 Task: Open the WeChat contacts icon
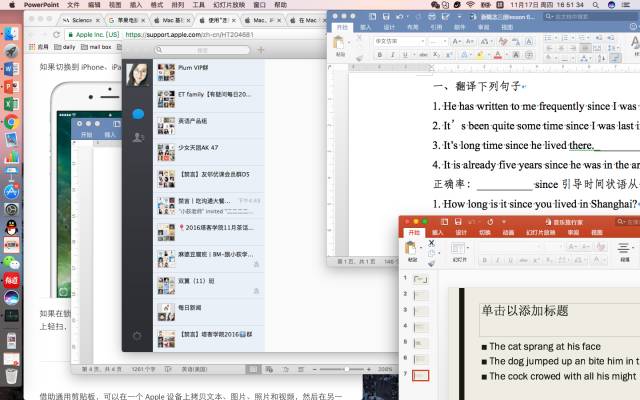click(137, 137)
